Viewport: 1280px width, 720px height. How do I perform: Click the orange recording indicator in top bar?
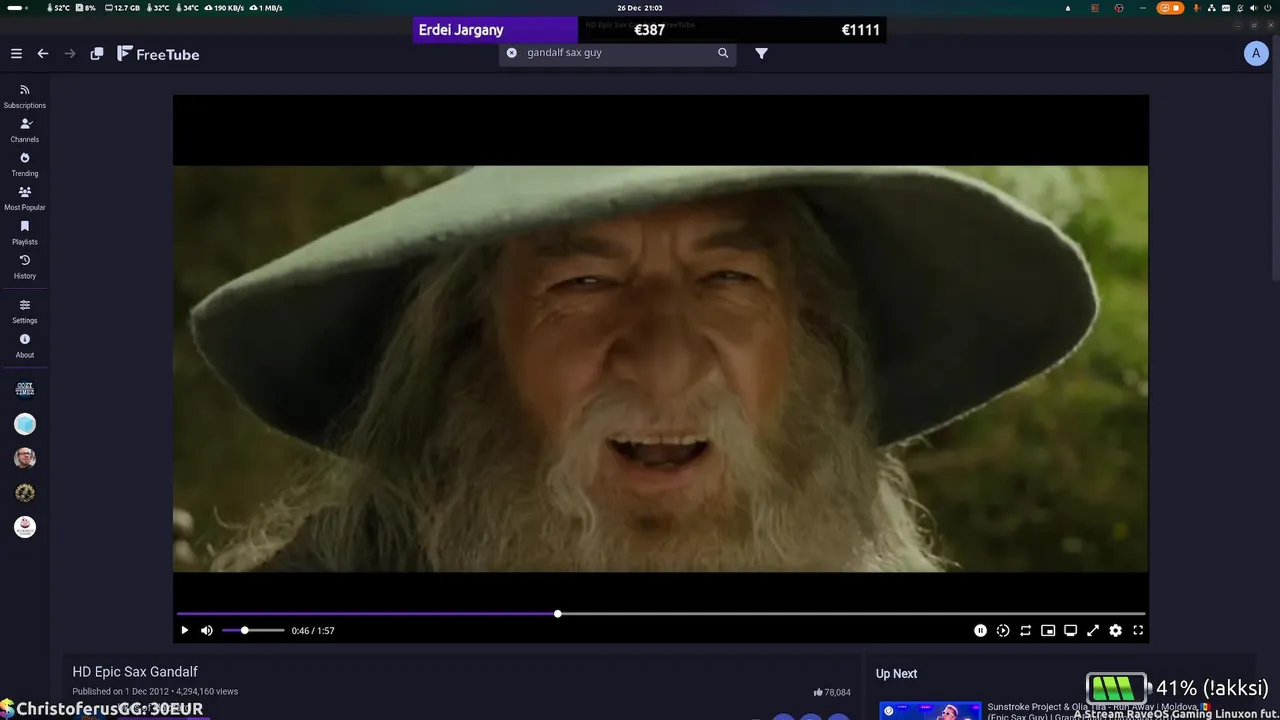[1170, 8]
